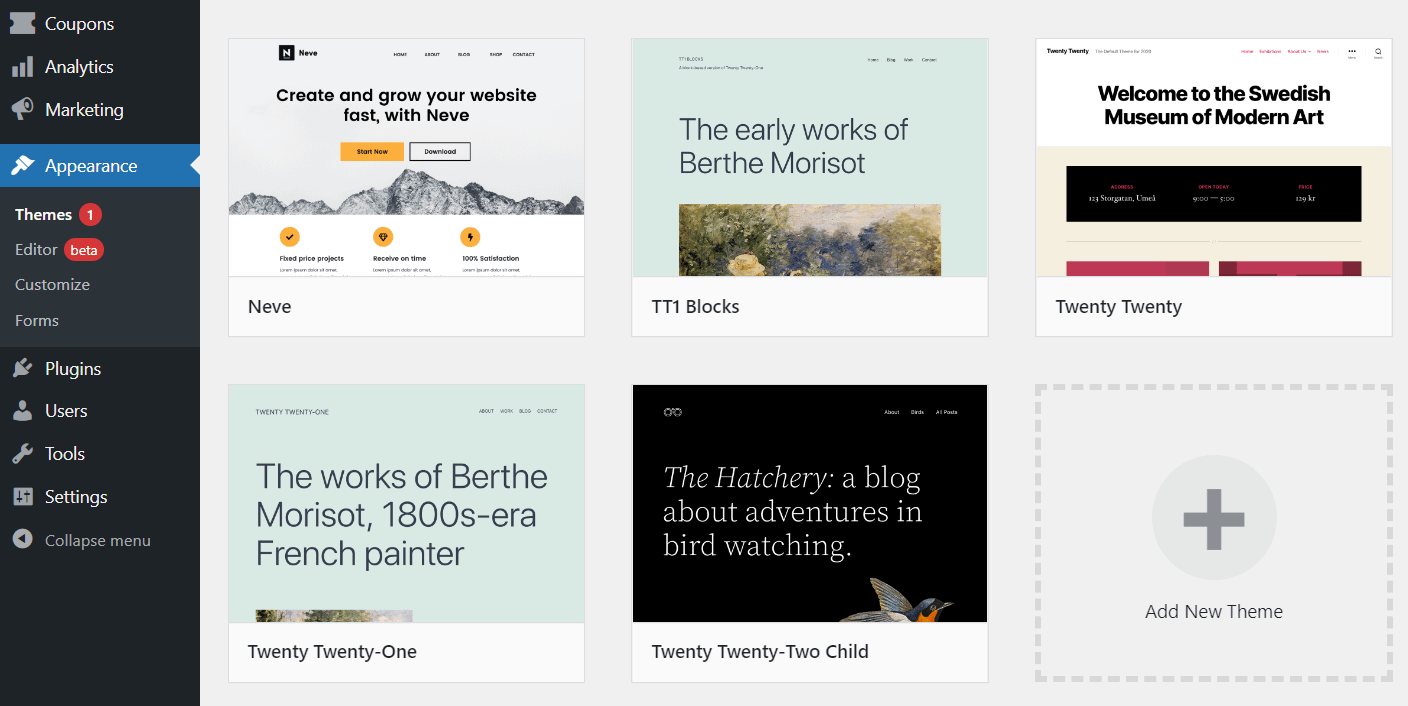
Task: Select the Twenty Twenty-One theme screenshot
Action: (406, 504)
